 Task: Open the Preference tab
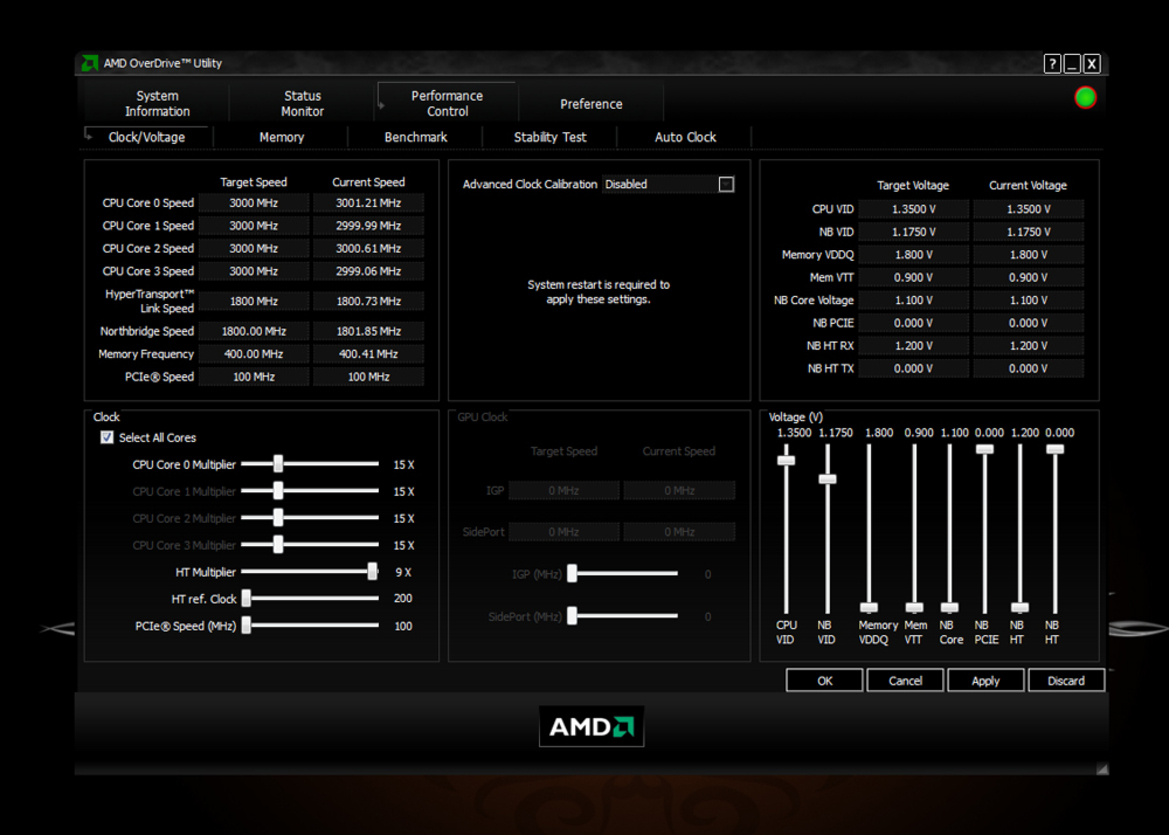[591, 104]
